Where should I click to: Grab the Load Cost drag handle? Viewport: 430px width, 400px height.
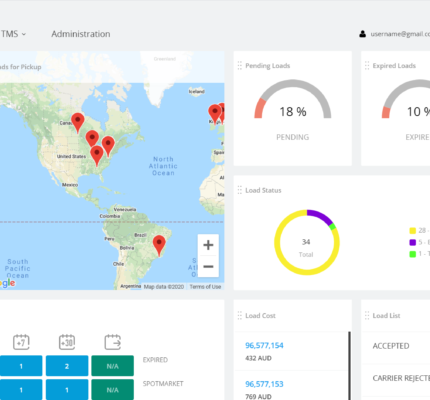pyautogui.click(x=239, y=316)
